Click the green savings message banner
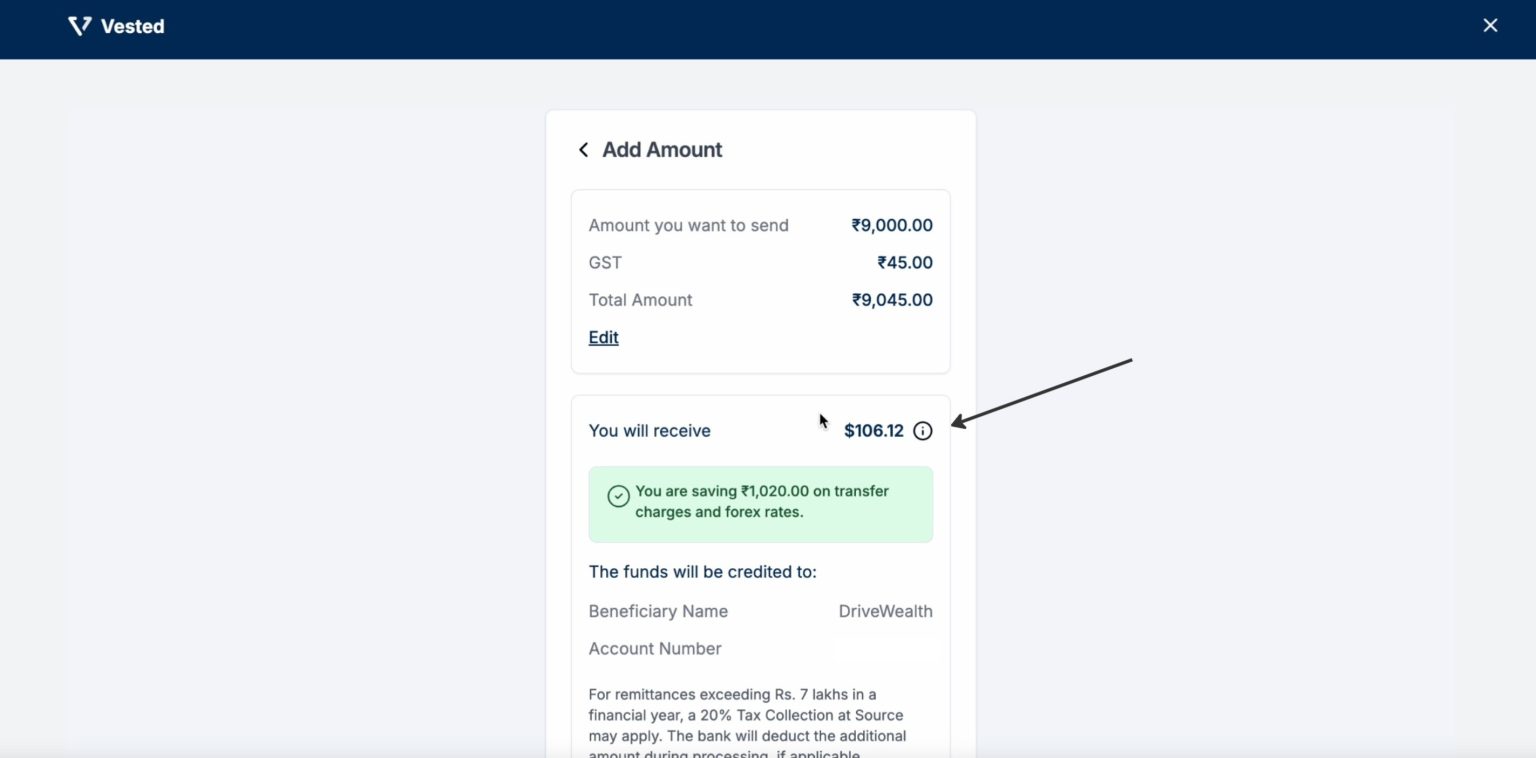The height and width of the screenshot is (758, 1536). tap(760, 504)
